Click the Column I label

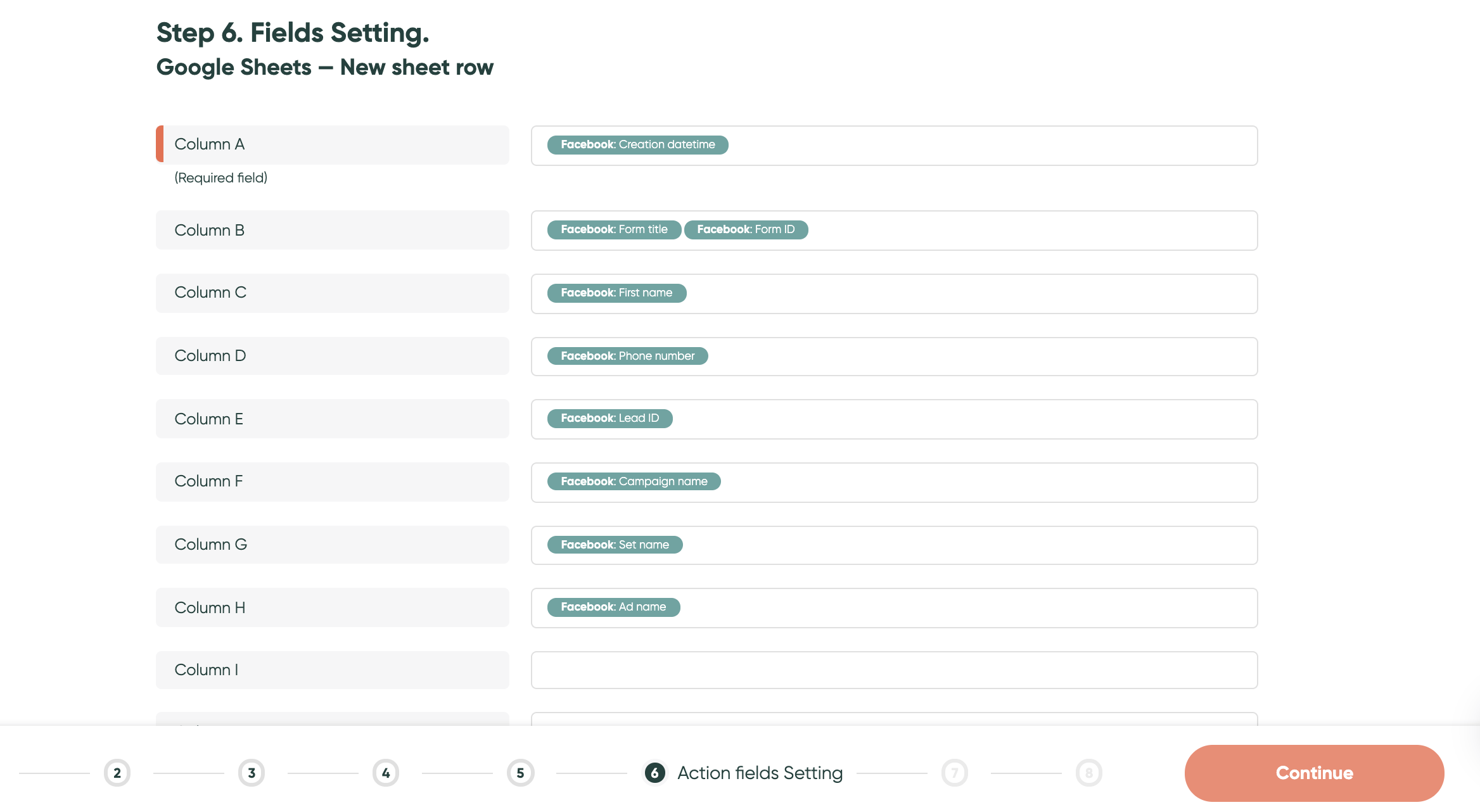(x=333, y=670)
